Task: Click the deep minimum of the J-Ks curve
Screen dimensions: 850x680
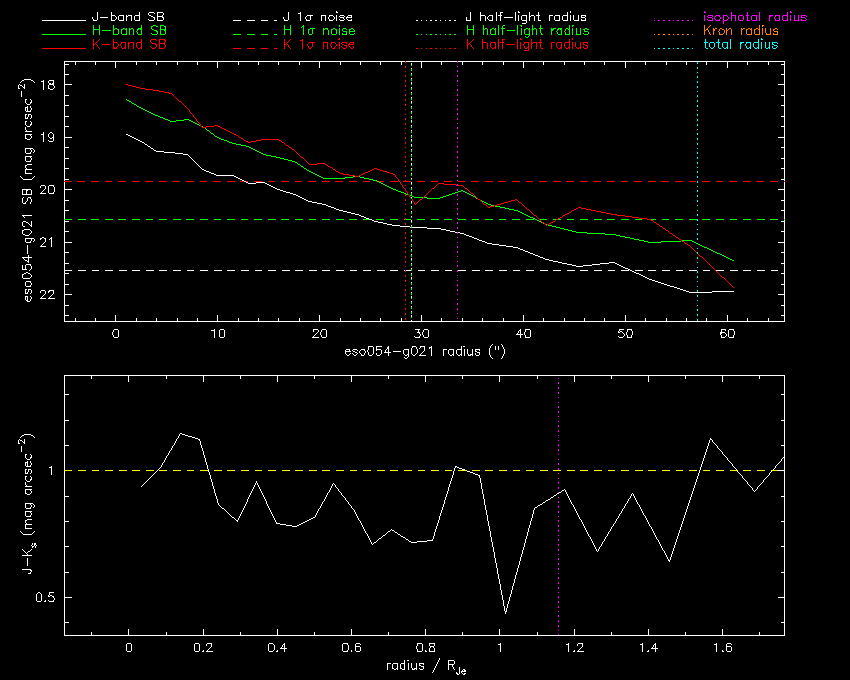Action: tap(505, 613)
